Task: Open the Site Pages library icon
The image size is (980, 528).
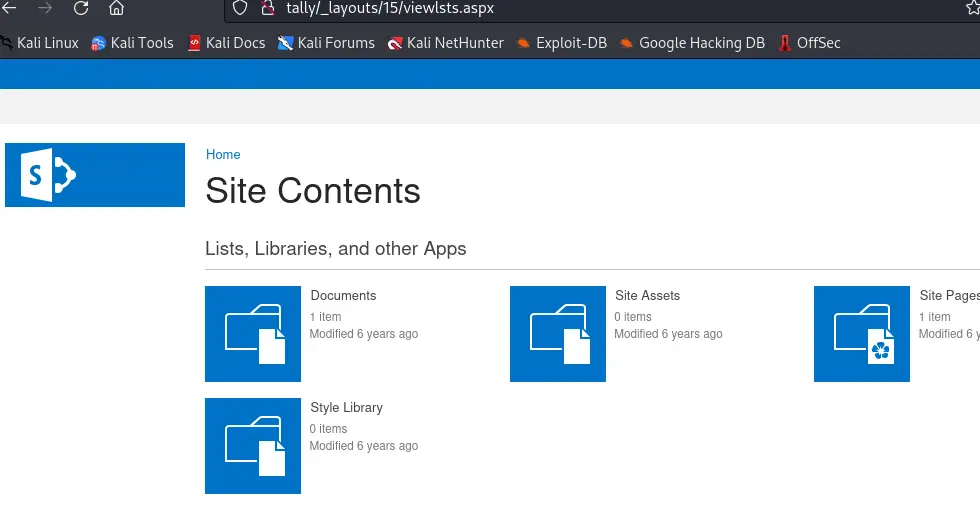Action: point(862,334)
